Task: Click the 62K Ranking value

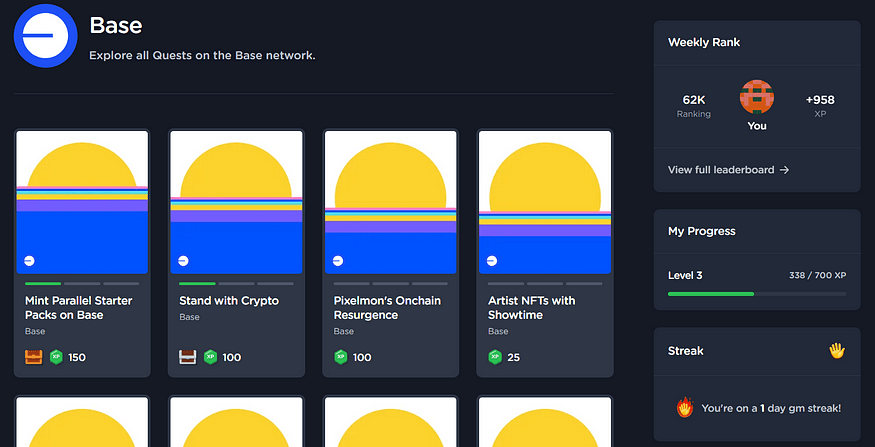Action: point(694,100)
